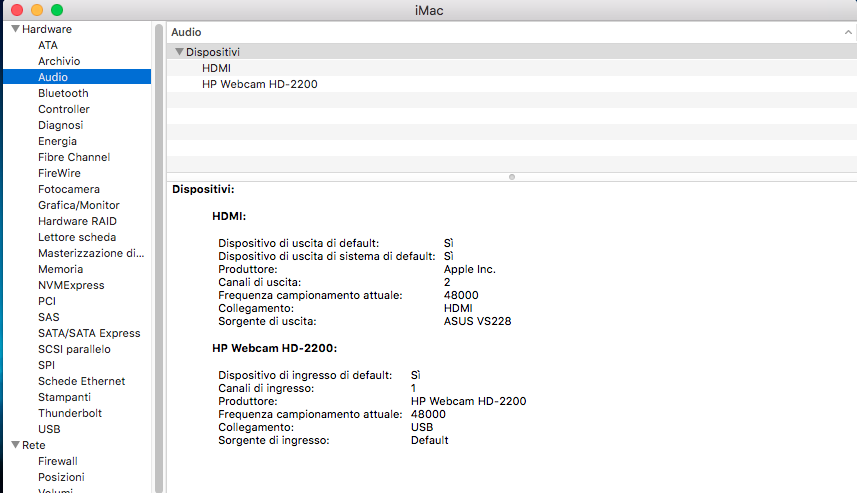Select Archivio in the sidebar
This screenshot has height=493, width=857.
(59, 61)
